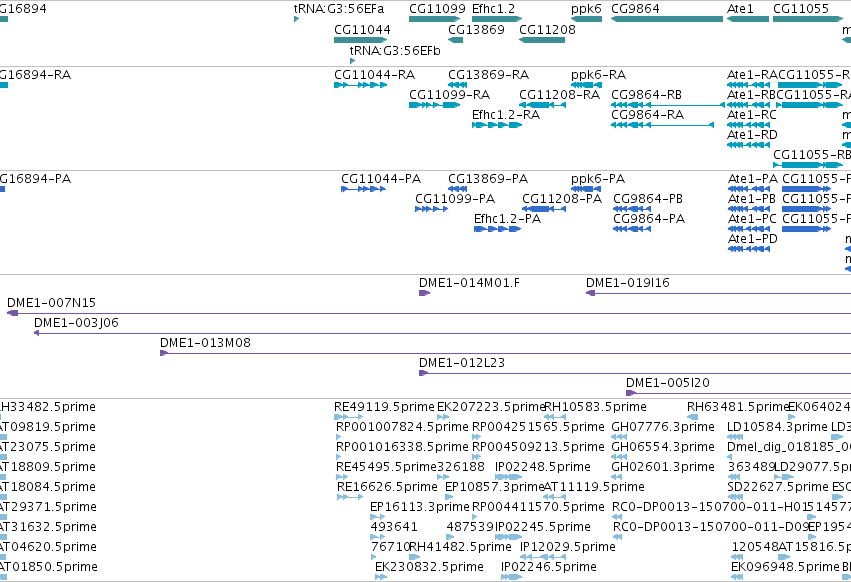Open protein ppk6-PA label
Viewport: 851px width, 582px height.
click(598, 179)
